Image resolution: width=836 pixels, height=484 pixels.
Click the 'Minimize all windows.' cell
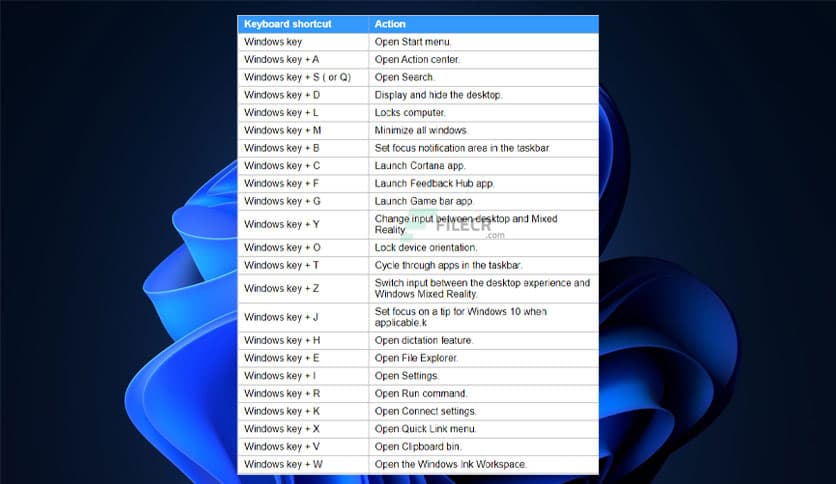[484, 130]
